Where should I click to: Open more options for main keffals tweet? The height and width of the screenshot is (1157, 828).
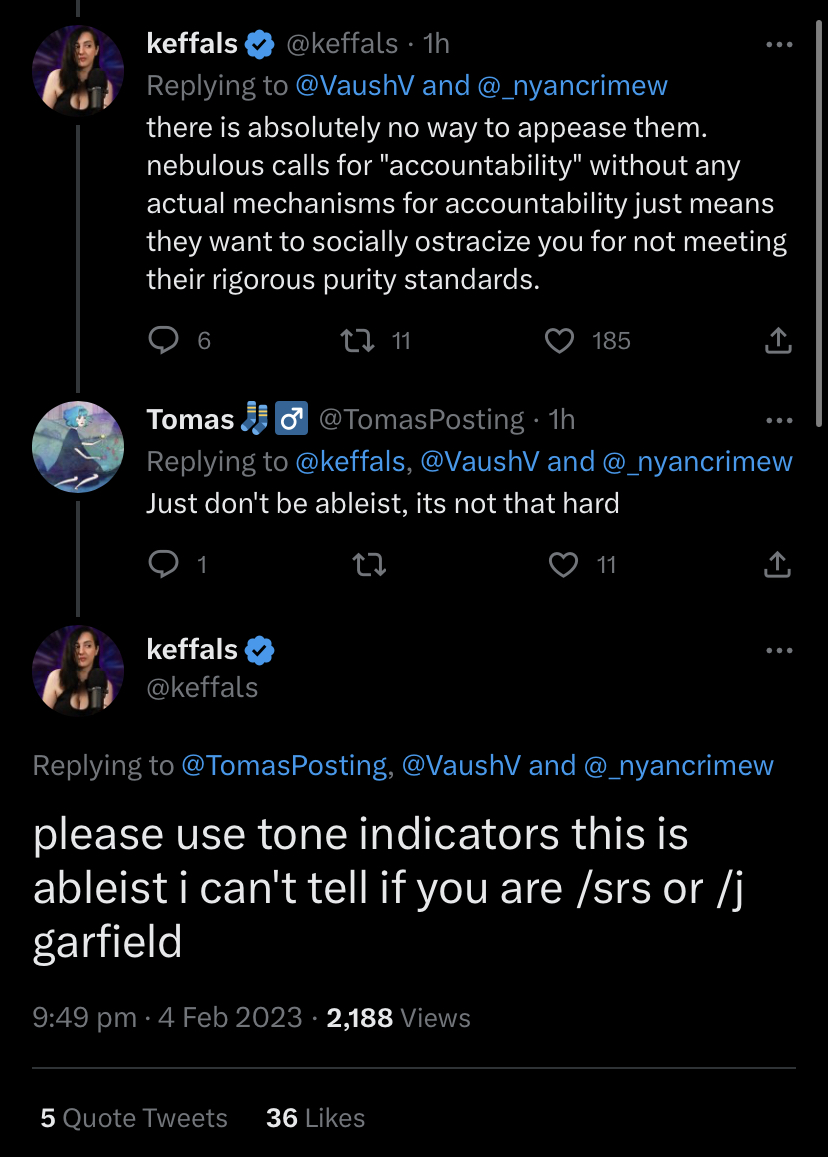779,650
